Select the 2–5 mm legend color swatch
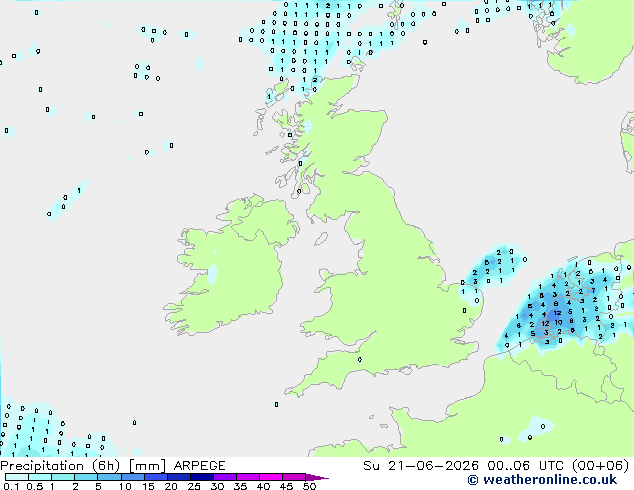The width and height of the screenshot is (634, 490). [86, 477]
